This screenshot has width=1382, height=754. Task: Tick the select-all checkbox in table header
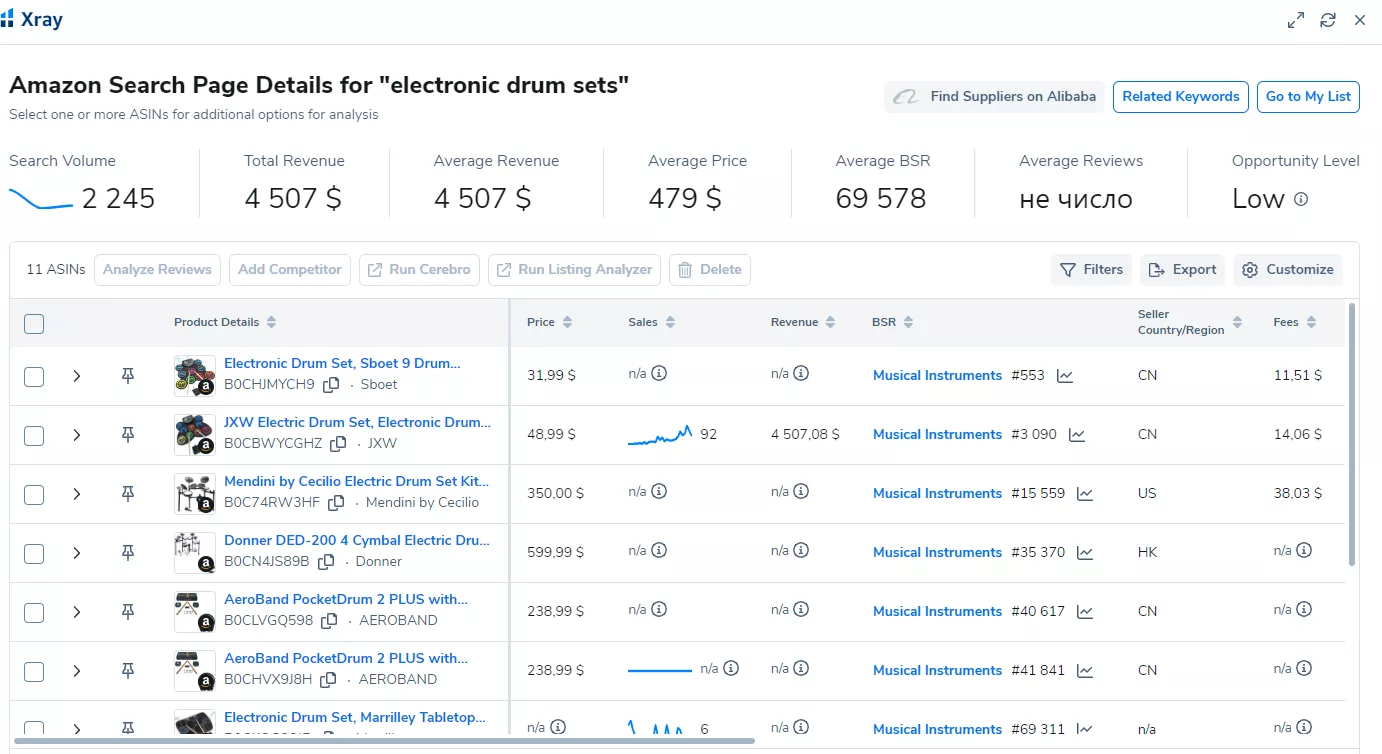click(34, 323)
